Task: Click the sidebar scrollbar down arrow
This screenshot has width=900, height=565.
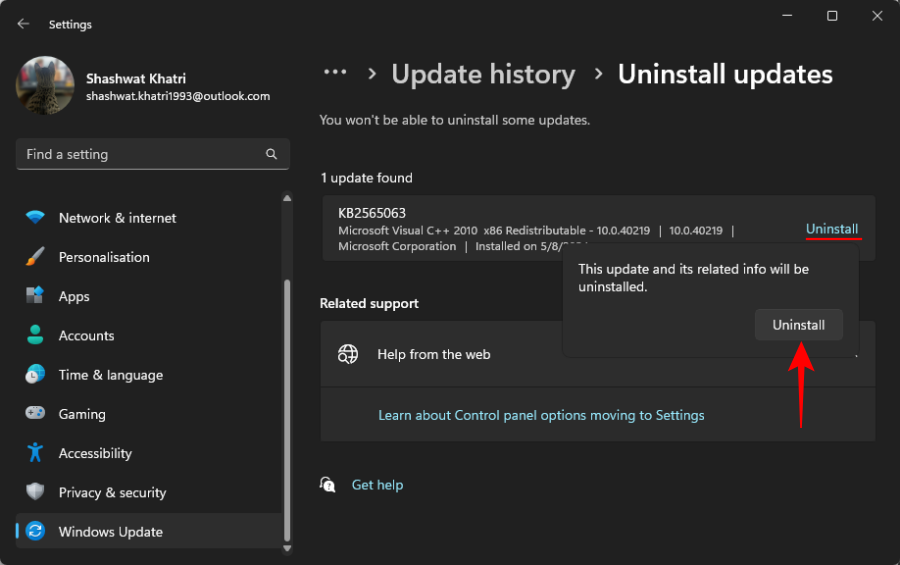Action: pos(289,548)
